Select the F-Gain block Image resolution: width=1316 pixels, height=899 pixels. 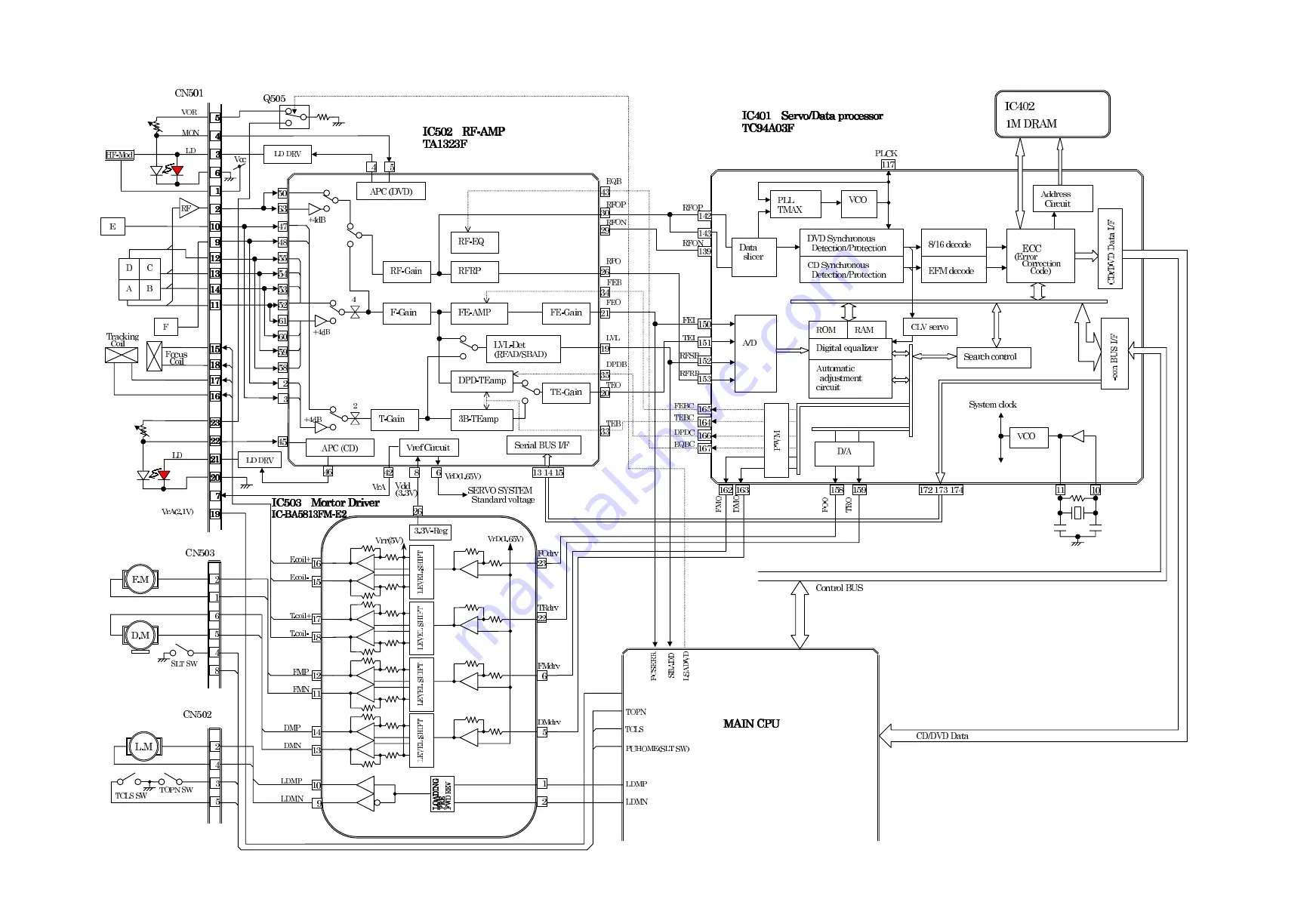pyautogui.click(x=405, y=312)
